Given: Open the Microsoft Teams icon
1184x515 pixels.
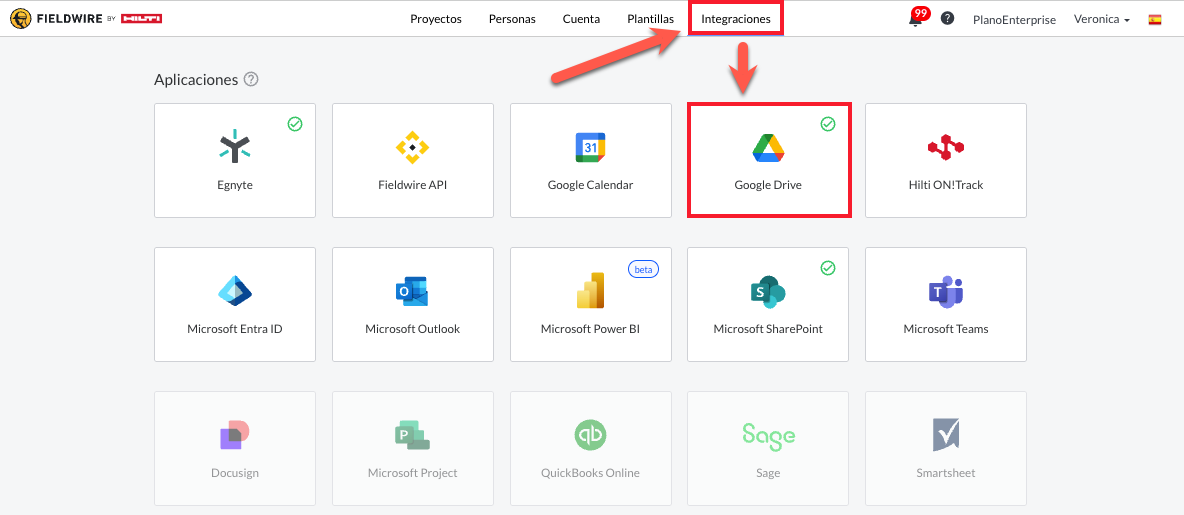Looking at the screenshot, I should click(946, 291).
